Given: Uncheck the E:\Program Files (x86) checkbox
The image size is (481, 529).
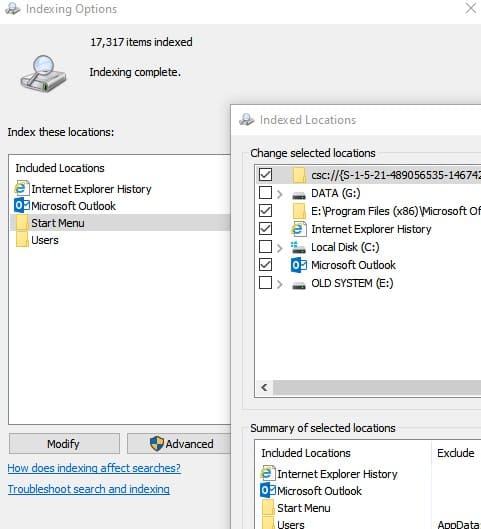Looking at the screenshot, I should [x=265, y=211].
